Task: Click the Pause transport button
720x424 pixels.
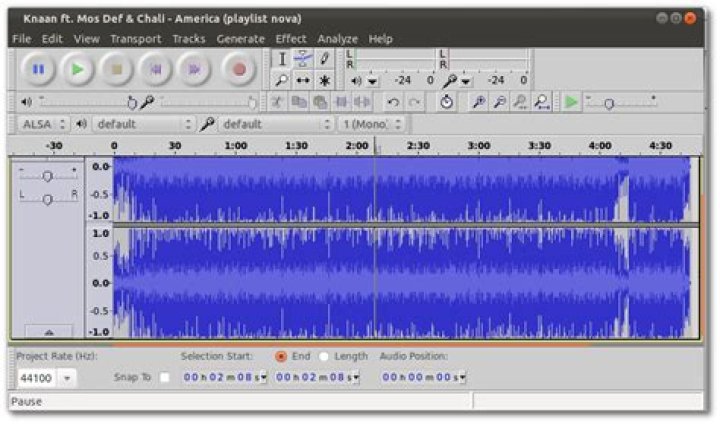Action: [x=39, y=69]
